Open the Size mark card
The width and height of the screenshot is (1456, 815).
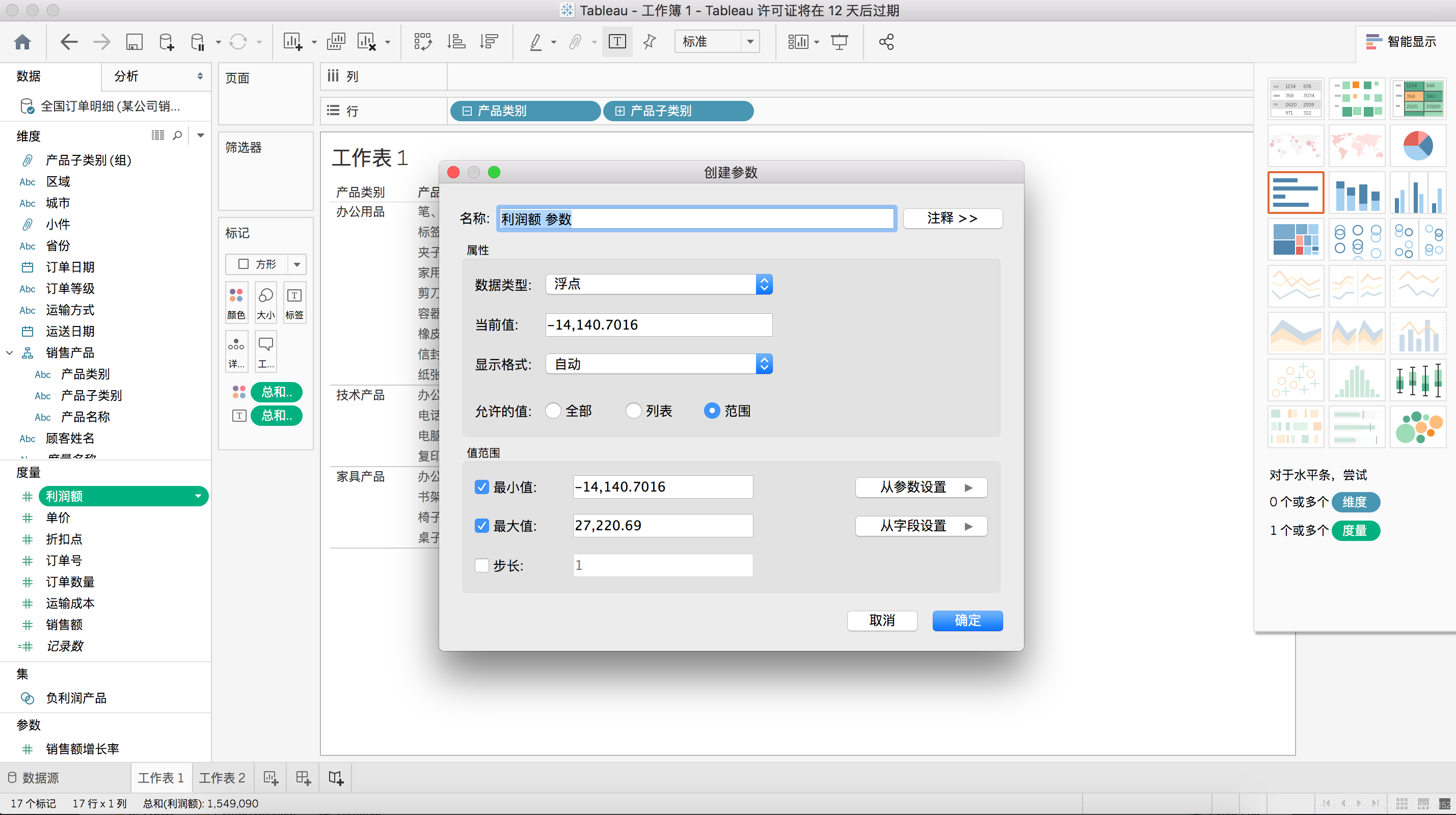click(x=265, y=303)
